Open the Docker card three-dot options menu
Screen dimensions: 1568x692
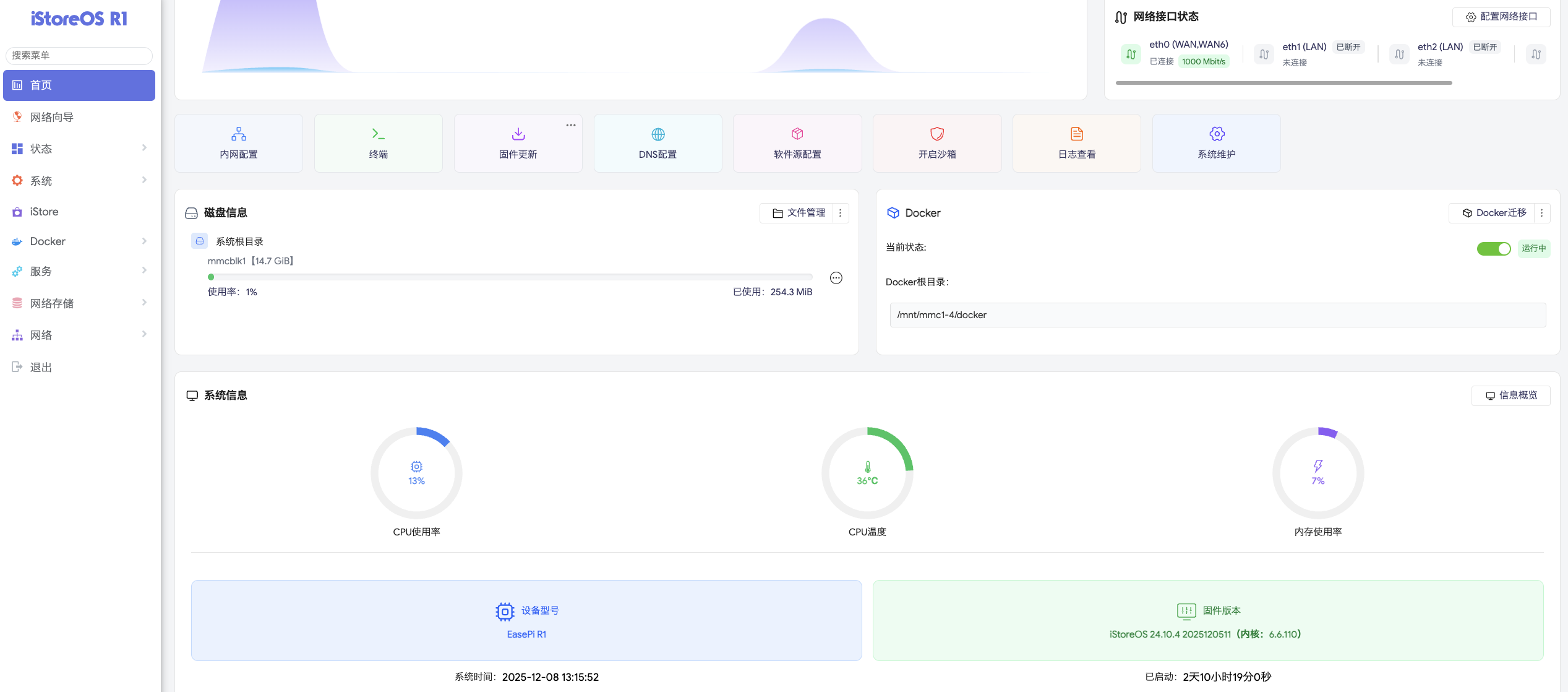pos(1541,213)
